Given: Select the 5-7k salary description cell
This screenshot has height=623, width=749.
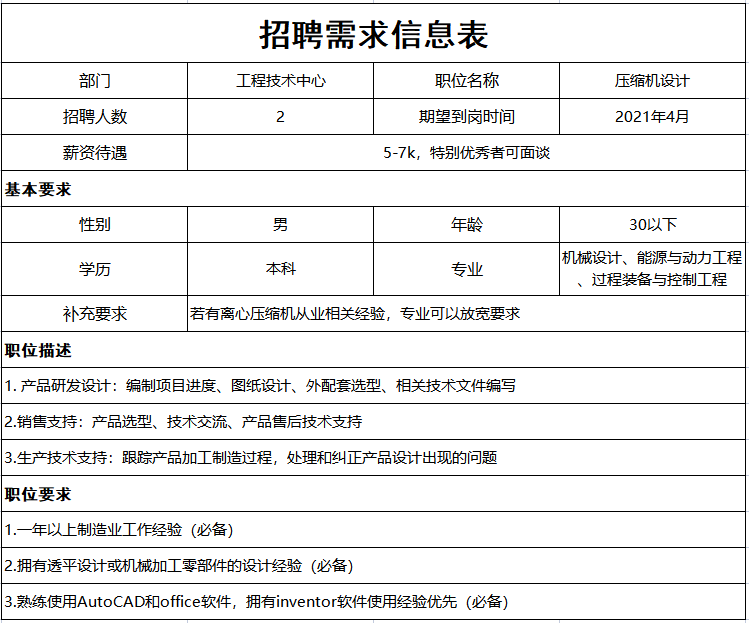Looking at the screenshot, I should (466, 153).
